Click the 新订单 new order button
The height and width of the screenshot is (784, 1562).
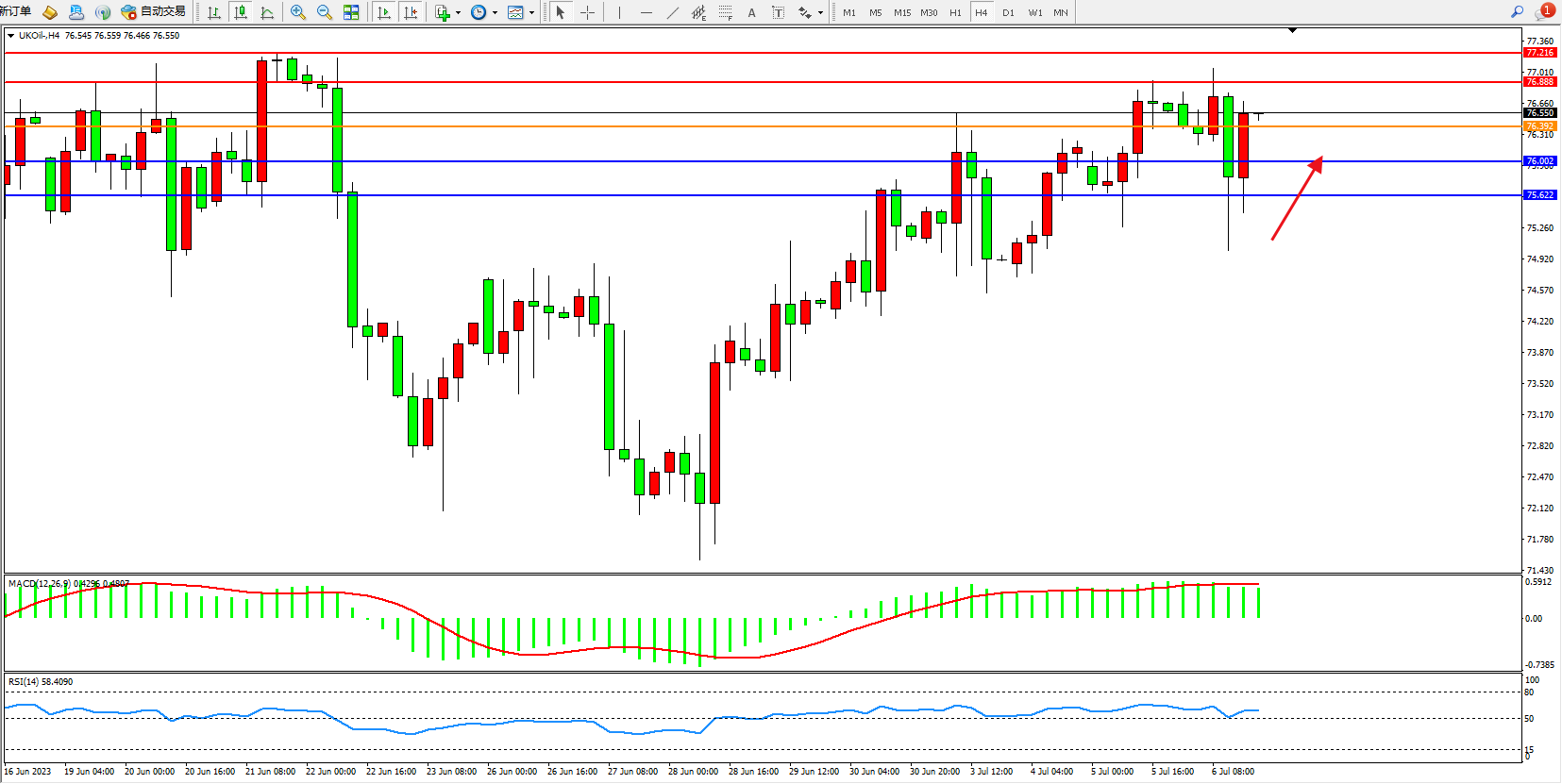click(x=16, y=11)
